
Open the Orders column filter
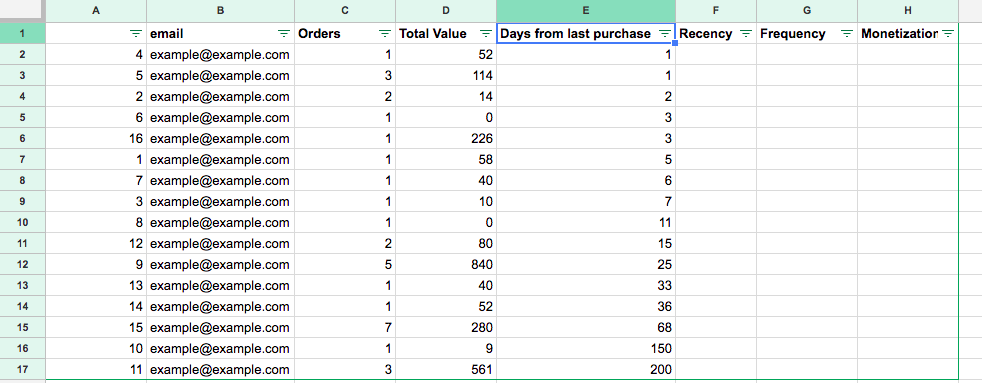point(385,34)
